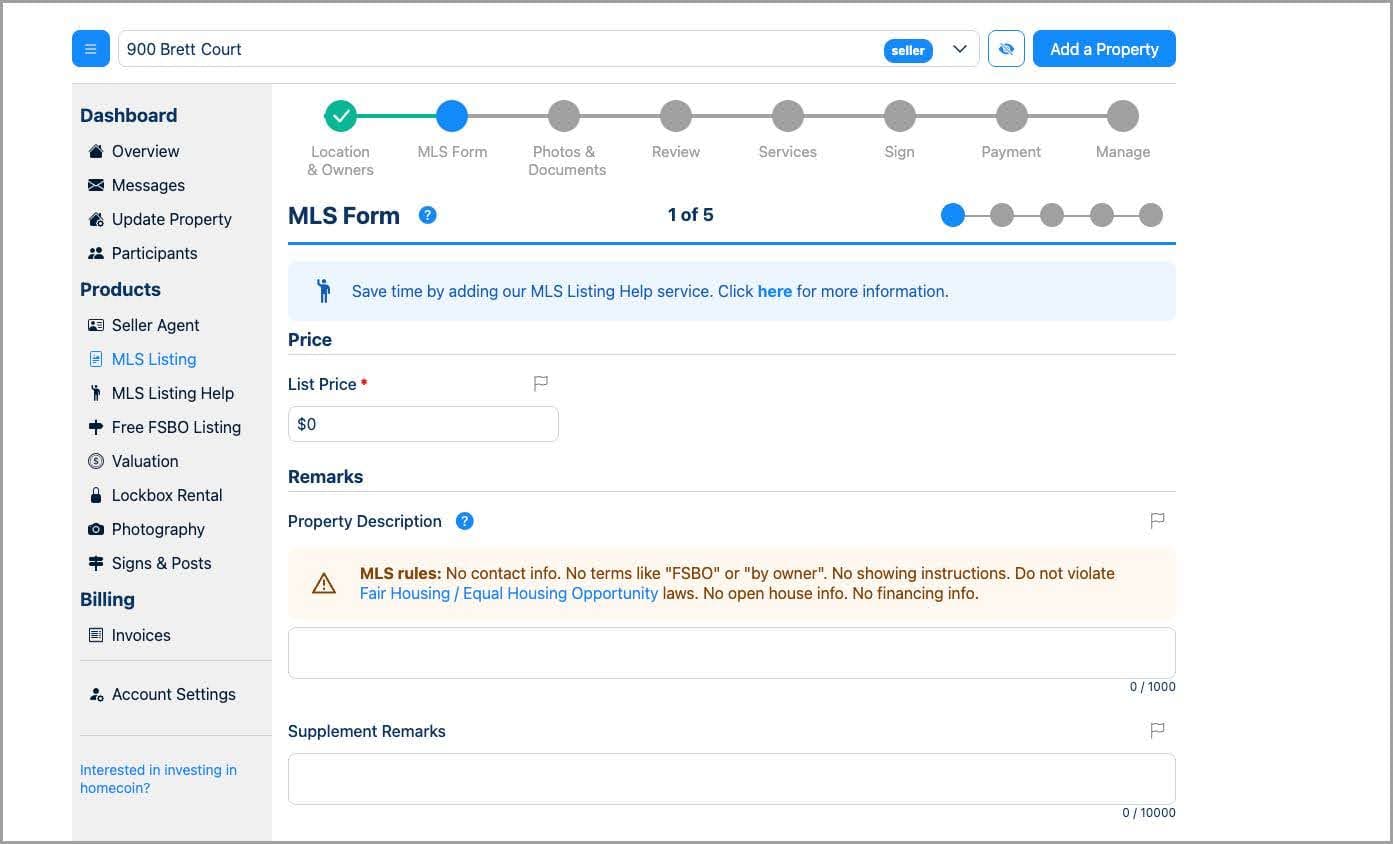This screenshot has width=1393, height=844.
Task: Select the second MLS Form page dot
Action: (x=1002, y=215)
